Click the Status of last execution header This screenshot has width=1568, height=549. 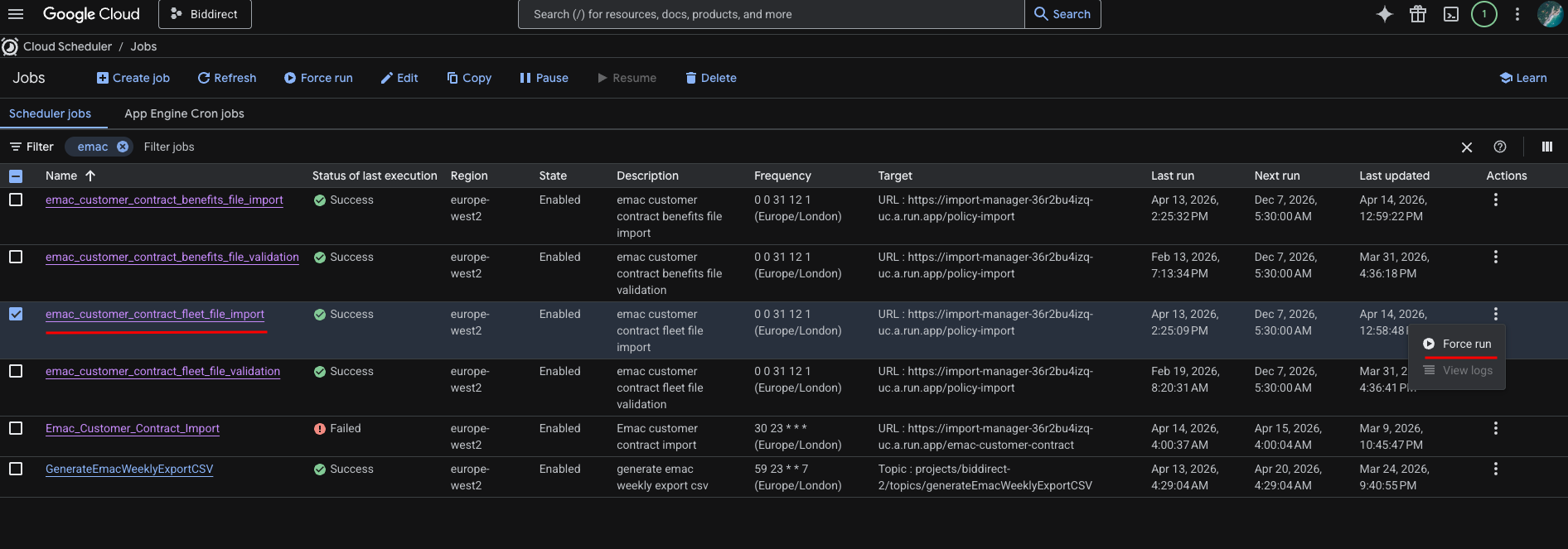click(375, 176)
